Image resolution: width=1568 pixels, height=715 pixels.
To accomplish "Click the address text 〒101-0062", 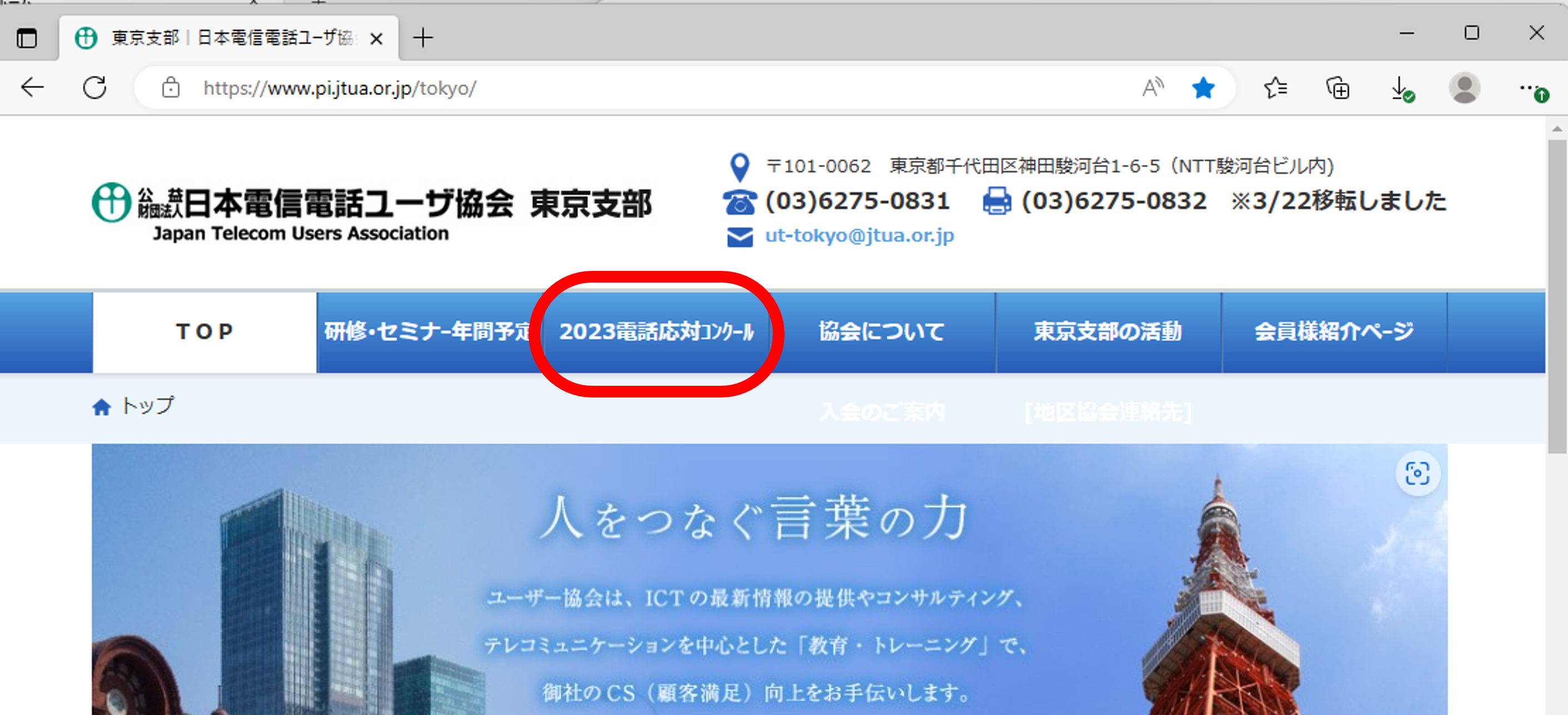I will click(x=818, y=166).
